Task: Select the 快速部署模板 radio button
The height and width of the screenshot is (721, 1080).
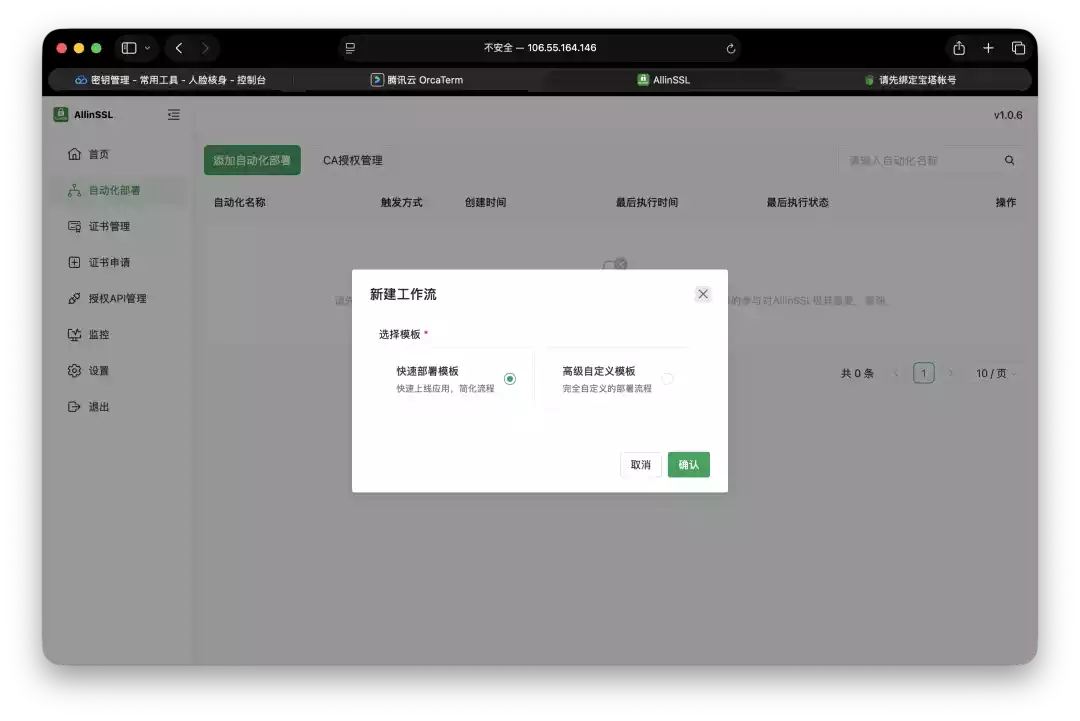Action: click(509, 379)
